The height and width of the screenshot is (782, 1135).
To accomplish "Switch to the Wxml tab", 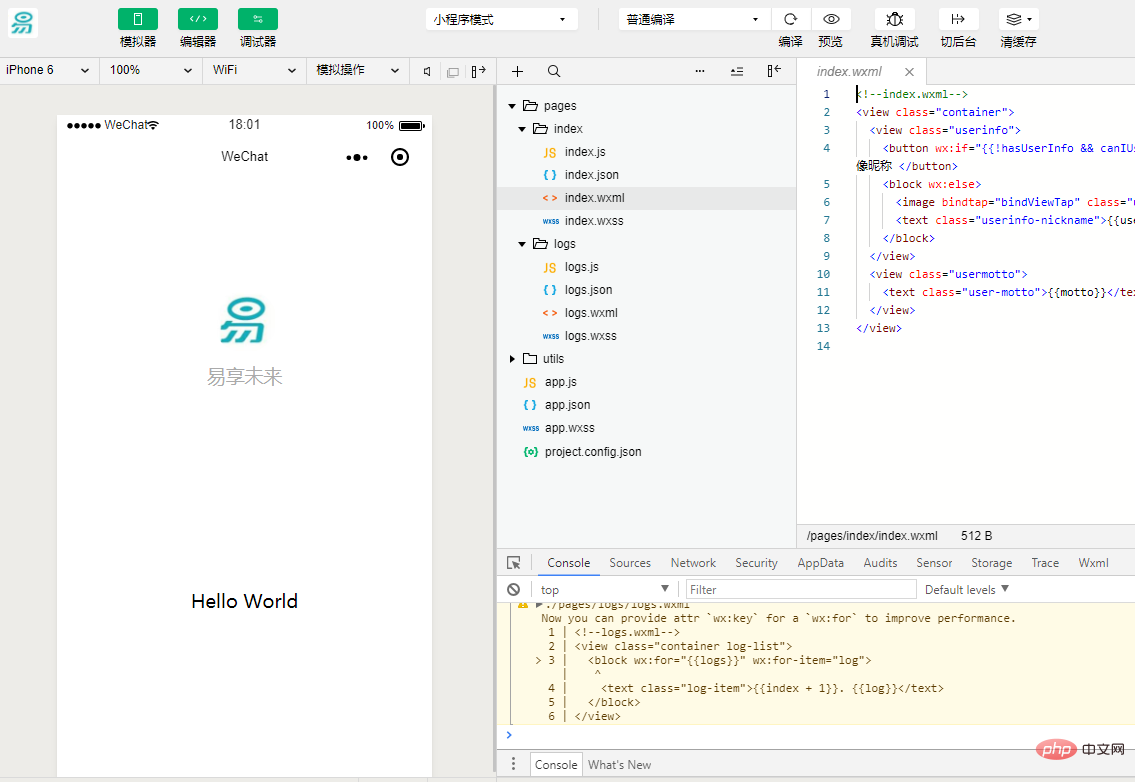I will pyautogui.click(x=1093, y=563).
